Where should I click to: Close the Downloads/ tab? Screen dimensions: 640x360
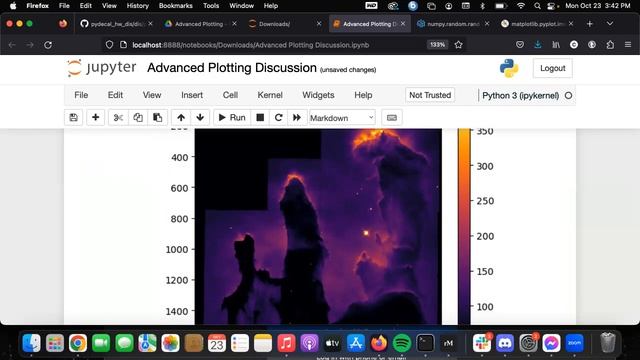(319, 24)
